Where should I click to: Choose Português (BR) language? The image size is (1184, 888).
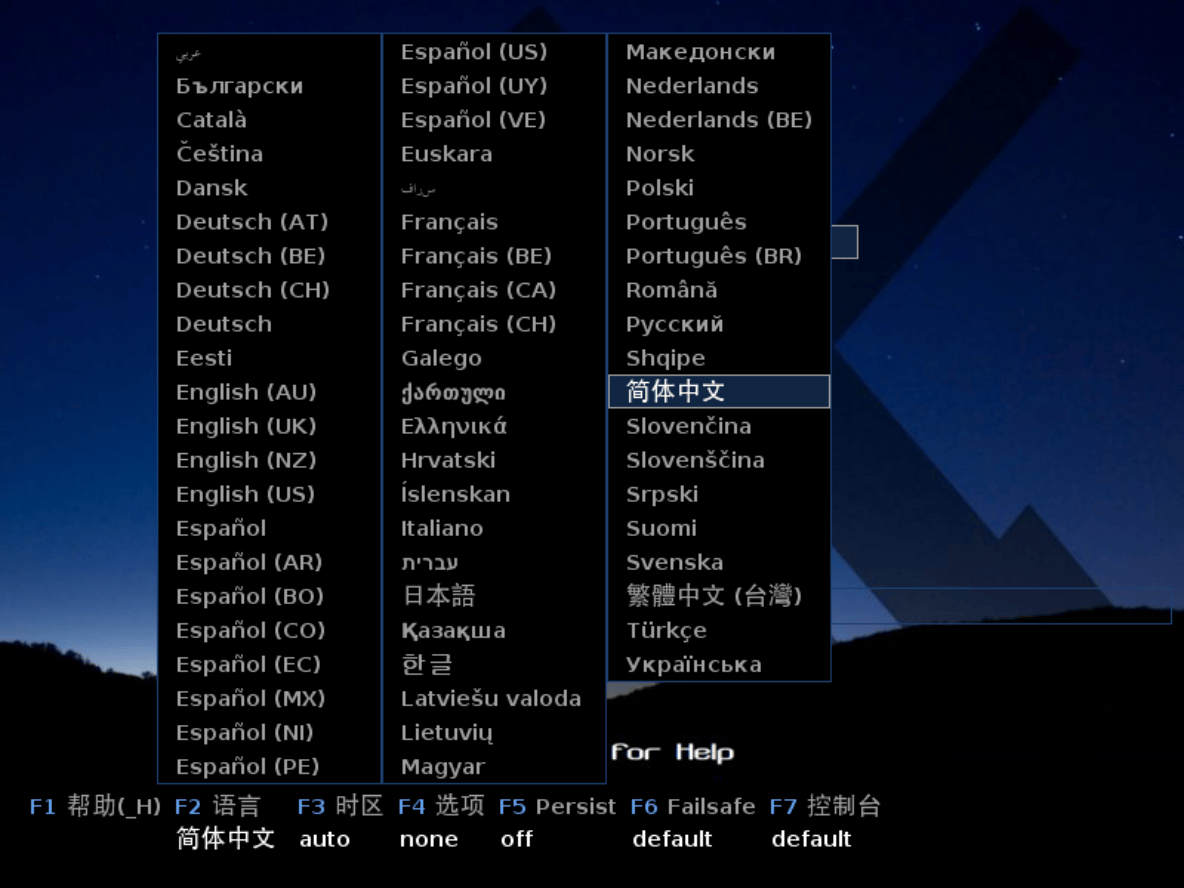(713, 256)
